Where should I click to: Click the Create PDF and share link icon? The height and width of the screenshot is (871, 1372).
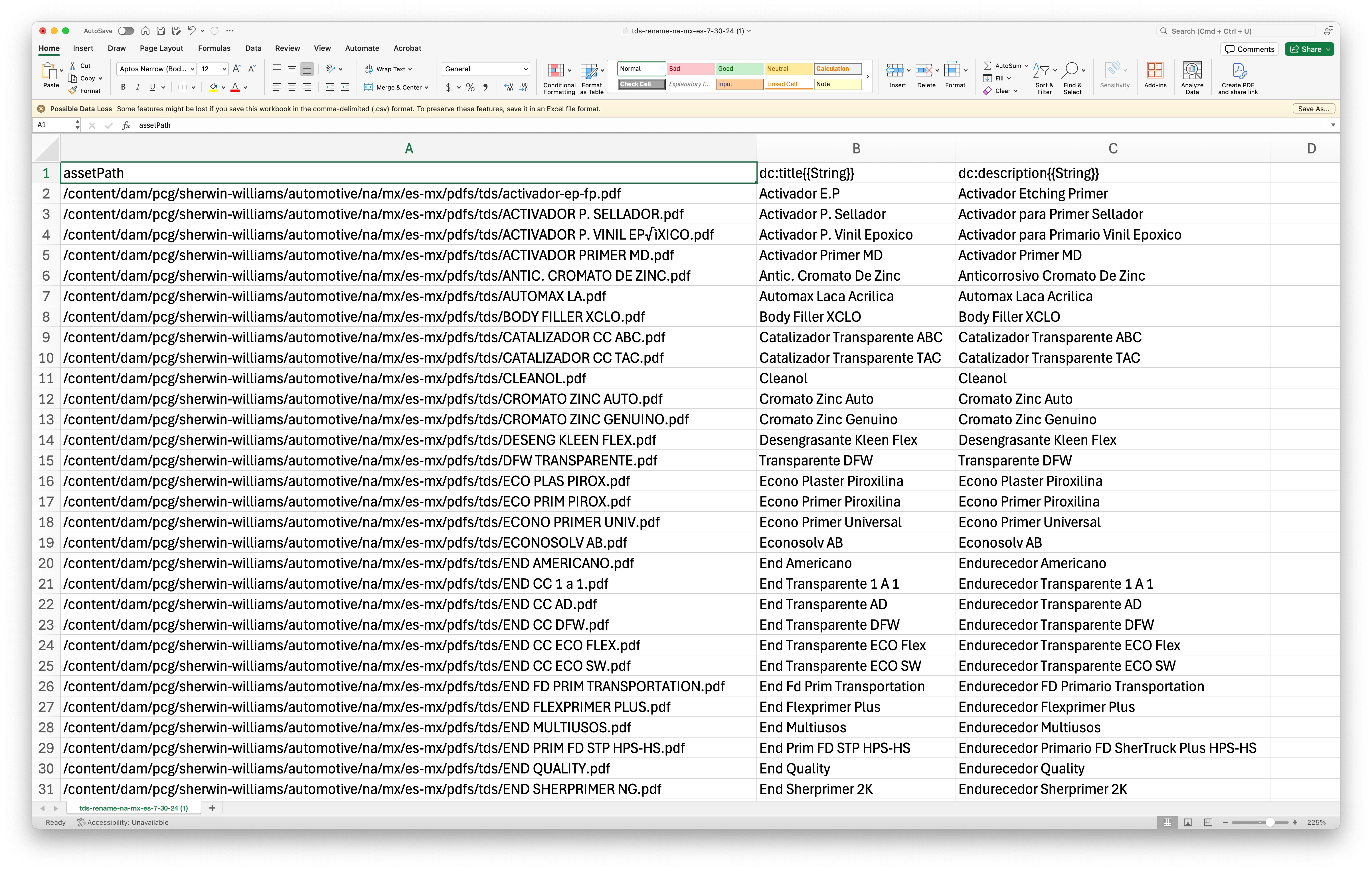point(1239,71)
